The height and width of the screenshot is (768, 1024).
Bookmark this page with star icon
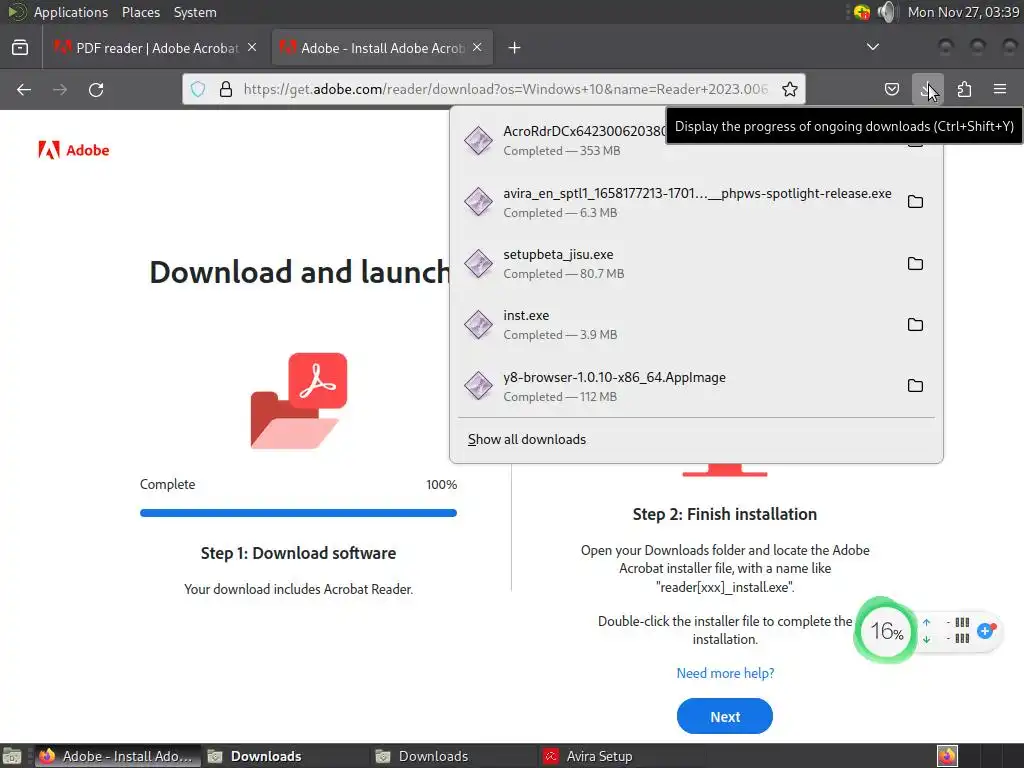790,89
